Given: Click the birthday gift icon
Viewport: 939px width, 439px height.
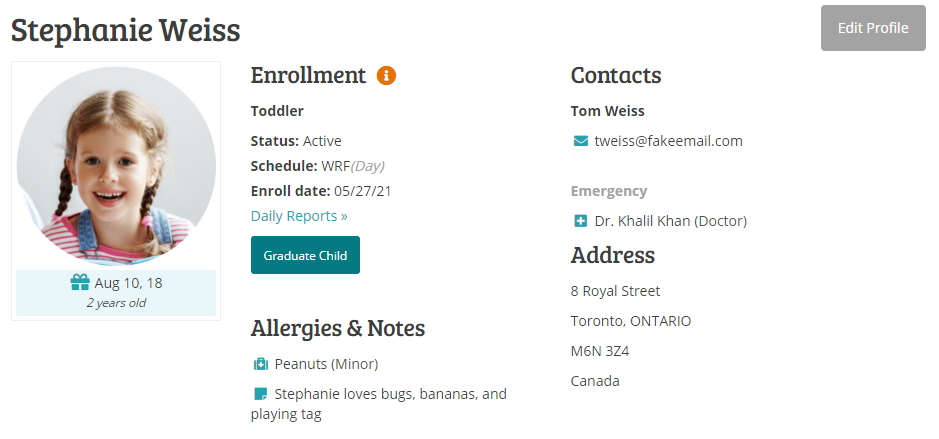Looking at the screenshot, I should [80, 283].
